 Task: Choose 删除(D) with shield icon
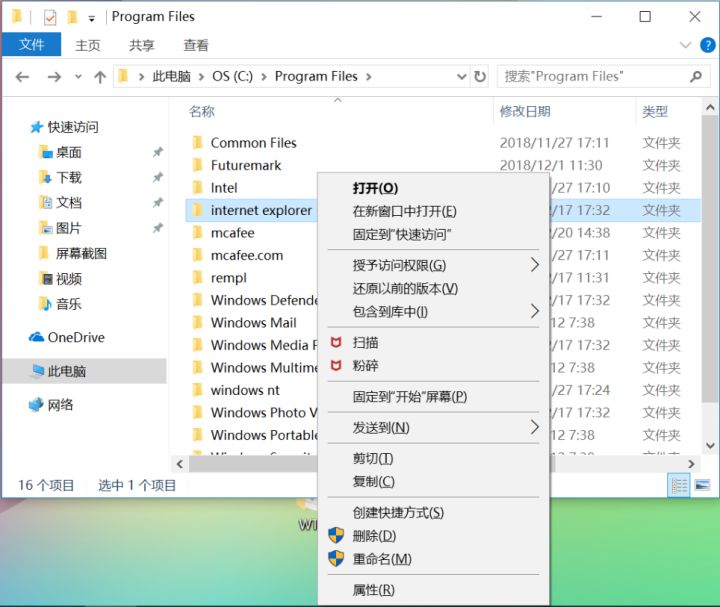pos(433,536)
